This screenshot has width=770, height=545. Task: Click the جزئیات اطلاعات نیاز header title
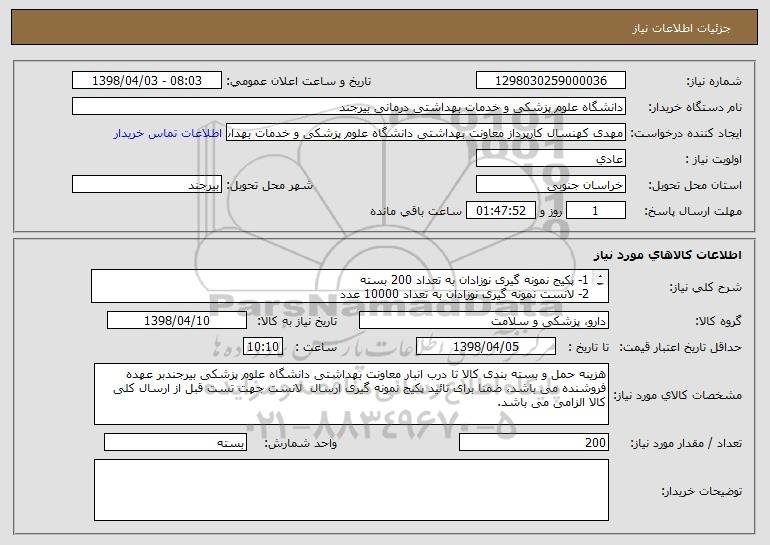[681, 28]
